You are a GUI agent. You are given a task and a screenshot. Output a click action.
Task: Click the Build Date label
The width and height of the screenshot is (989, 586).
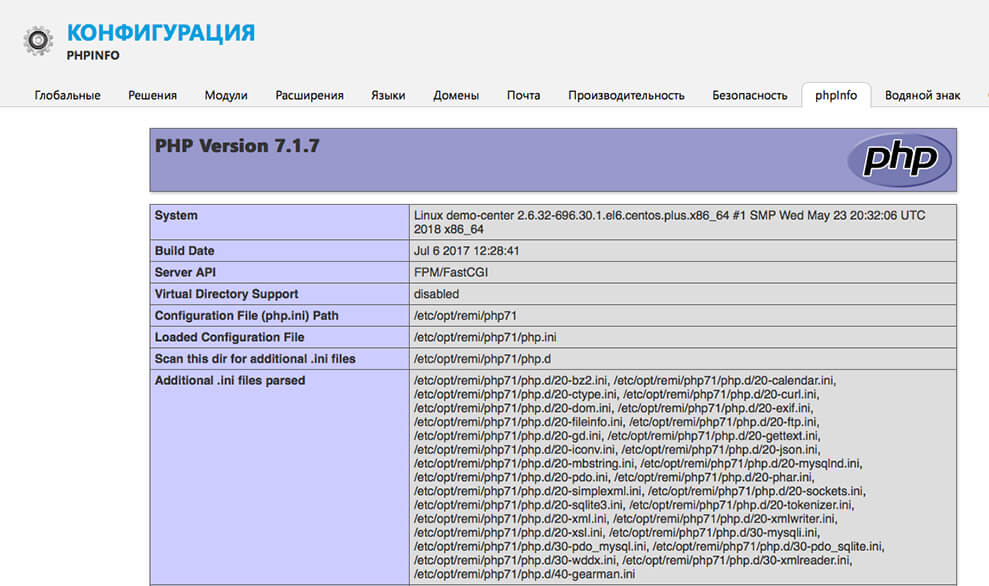pos(184,250)
